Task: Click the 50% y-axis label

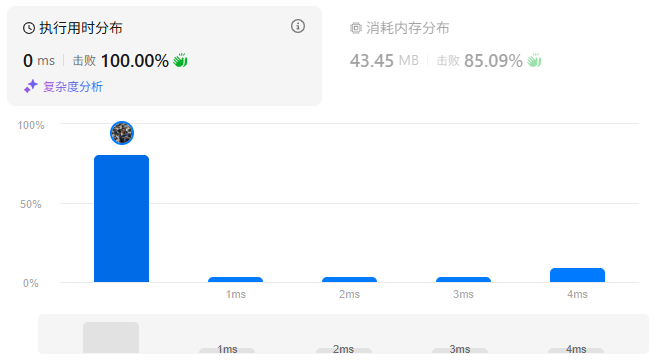Action: [31, 204]
